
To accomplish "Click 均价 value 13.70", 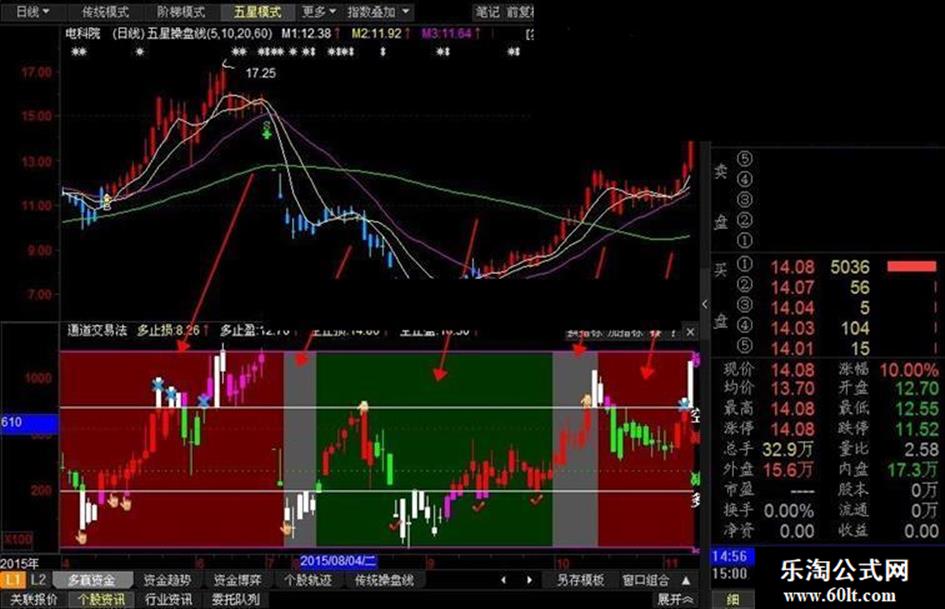I will click(x=793, y=389).
